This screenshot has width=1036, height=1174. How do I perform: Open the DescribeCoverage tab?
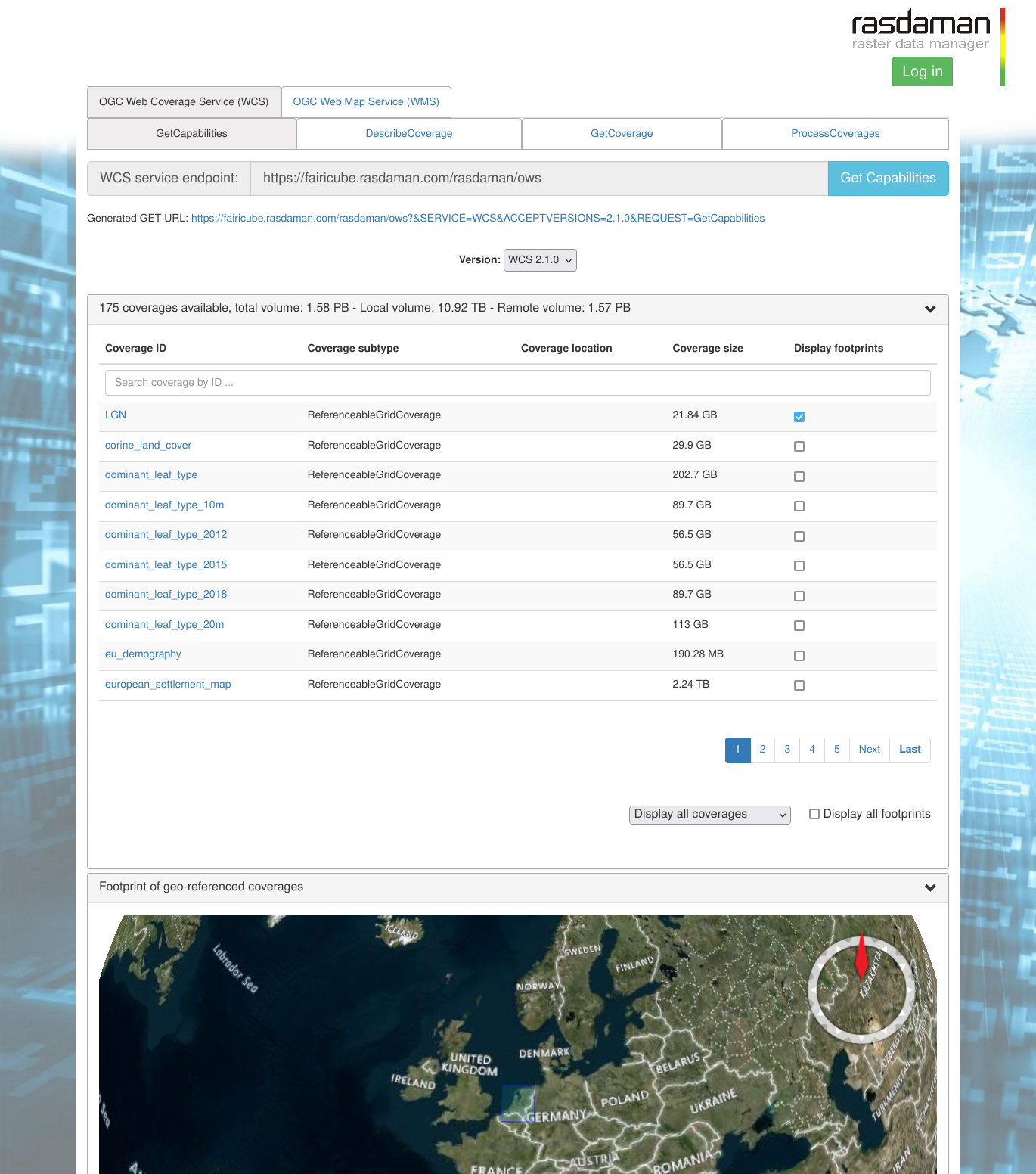click(x=409, y=134)
